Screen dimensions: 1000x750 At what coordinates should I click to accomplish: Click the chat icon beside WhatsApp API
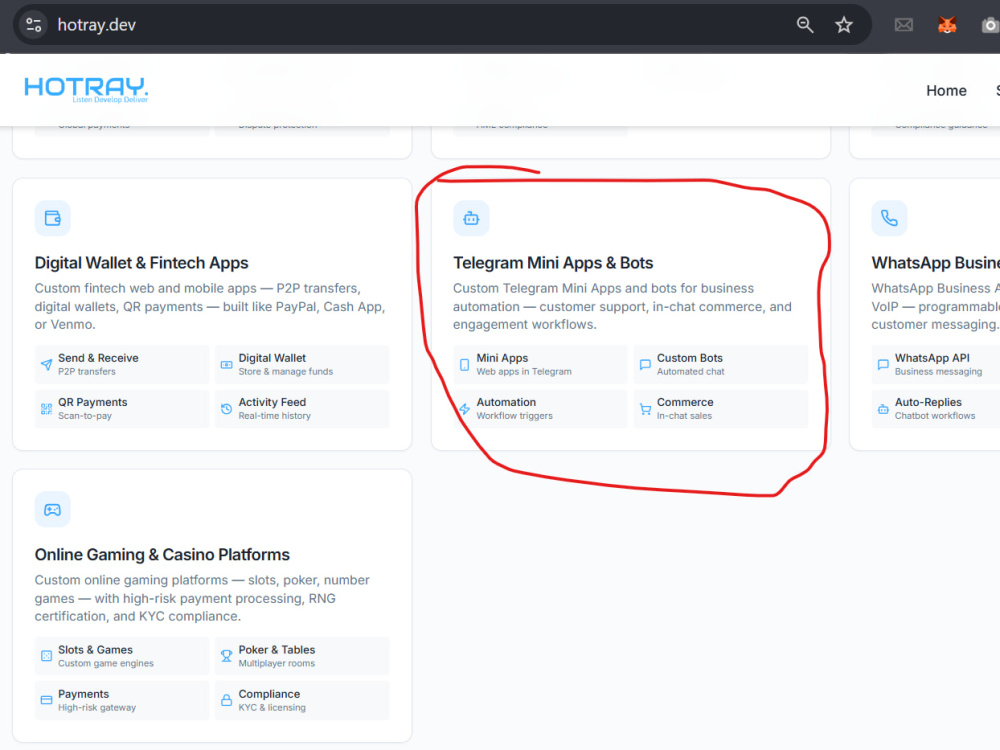pyautogui.click(x=883, y=365)
